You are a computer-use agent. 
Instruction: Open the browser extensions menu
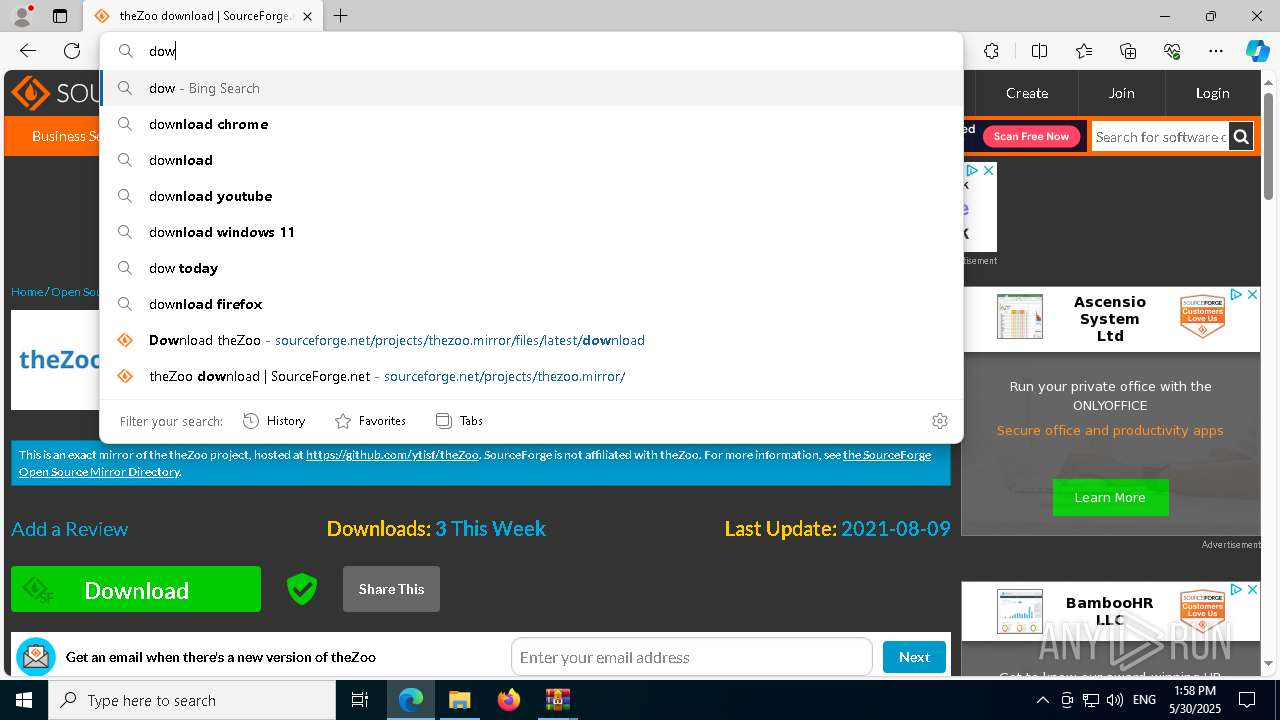tap(991, 51)
